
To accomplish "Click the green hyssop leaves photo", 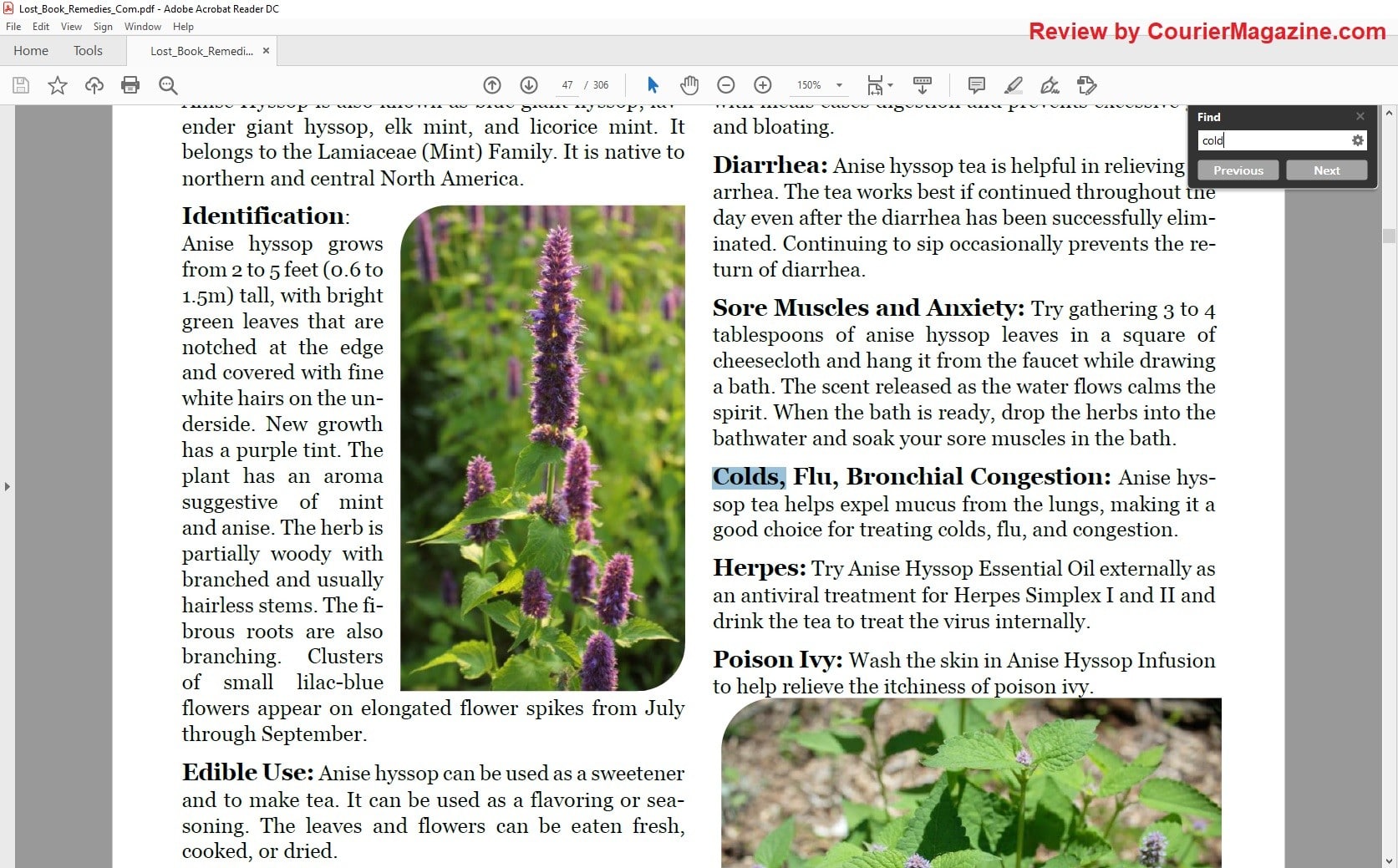I will pos(971,783).
